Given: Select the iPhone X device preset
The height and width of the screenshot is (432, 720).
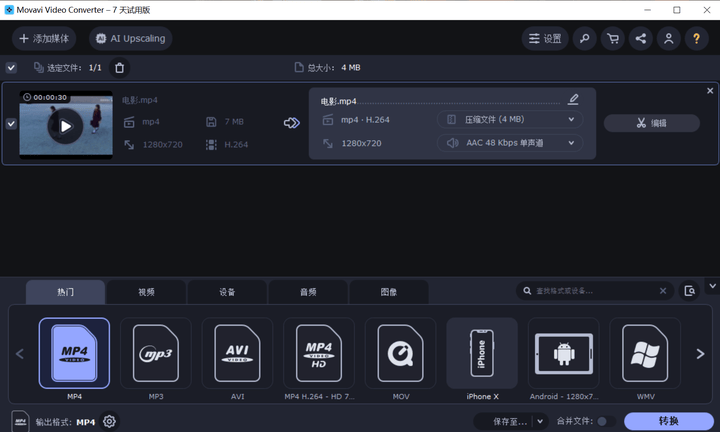Looking at the screenshot, I should (482, 353).
